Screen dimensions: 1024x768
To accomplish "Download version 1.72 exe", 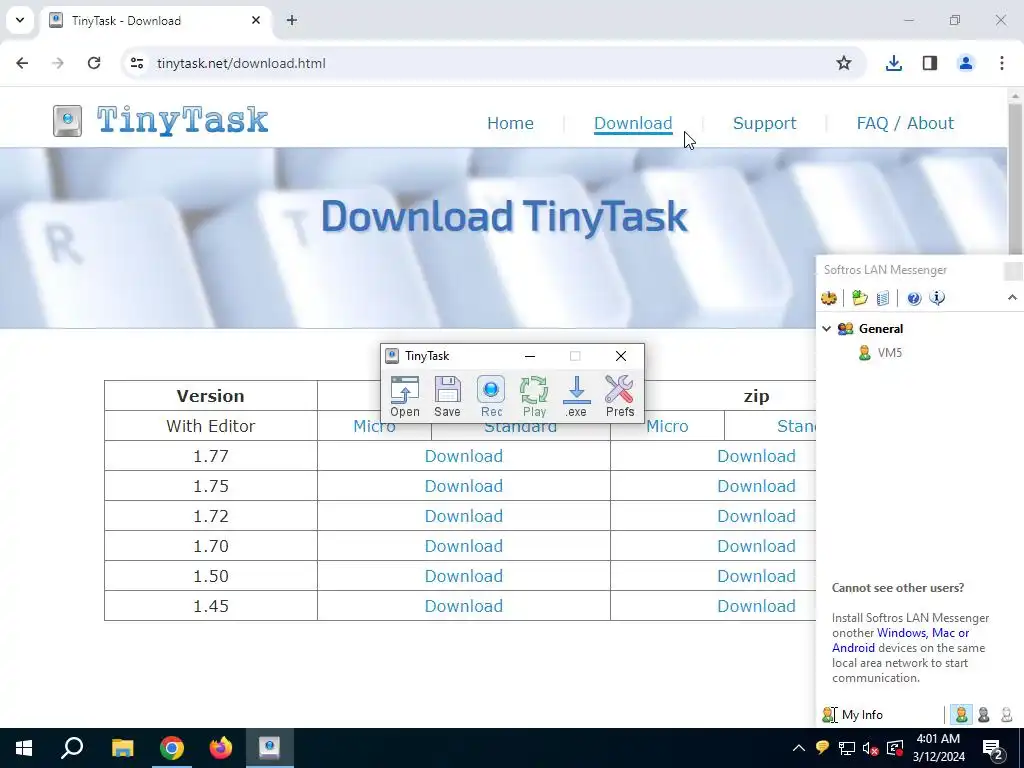I will coord(464,516).
